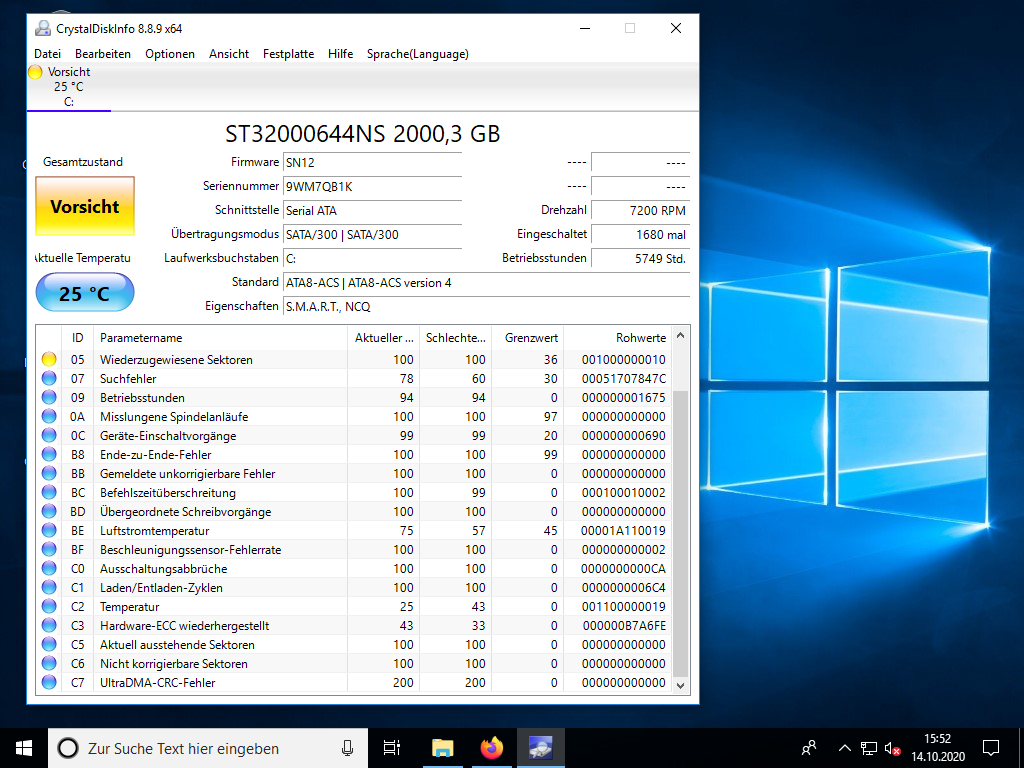Click the Aktueller column header
The image size is (1024, 768).
click(x=383, y=338)
